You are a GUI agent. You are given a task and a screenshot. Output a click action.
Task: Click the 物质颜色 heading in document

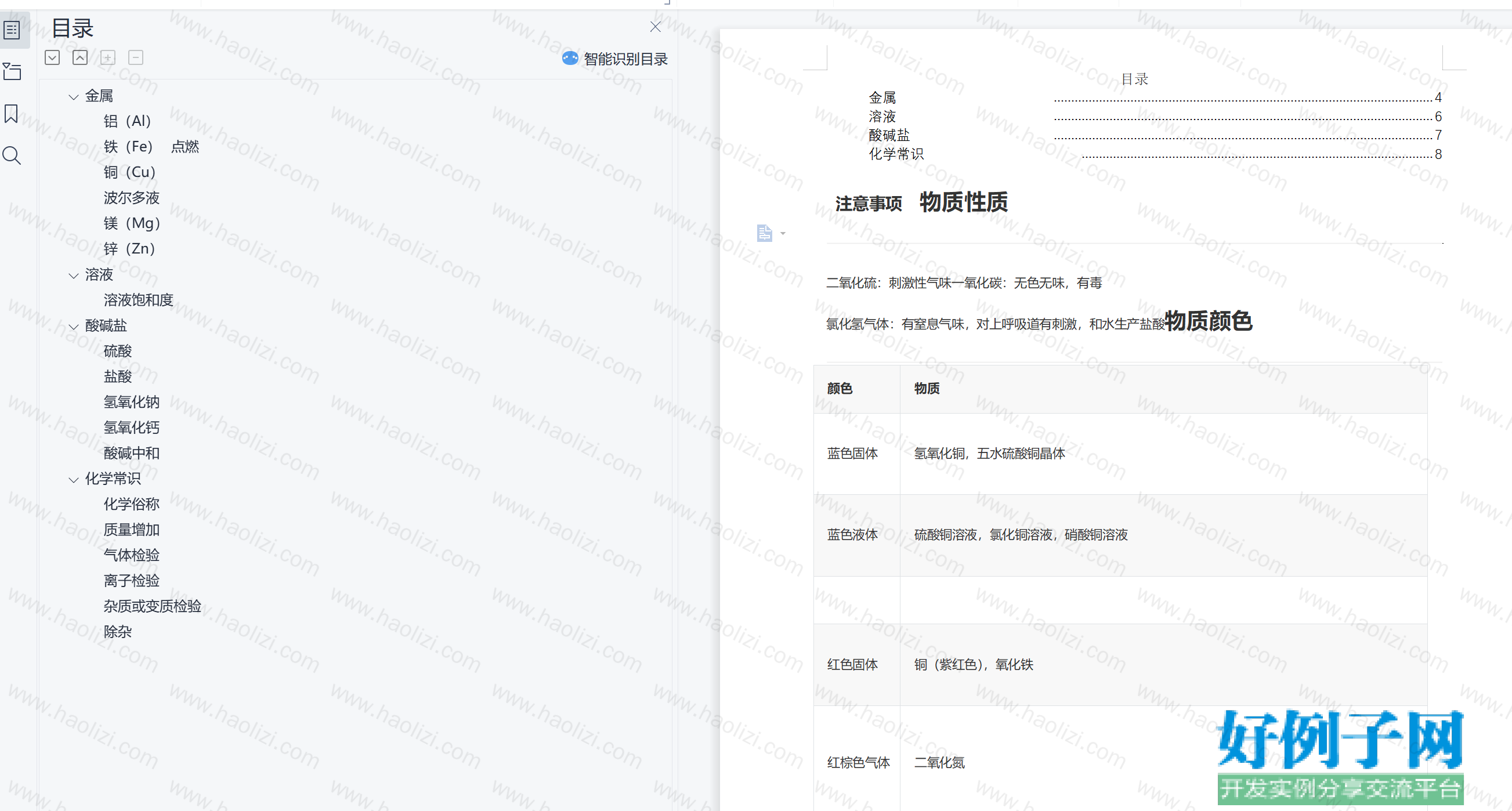[x=1209, y=321]
